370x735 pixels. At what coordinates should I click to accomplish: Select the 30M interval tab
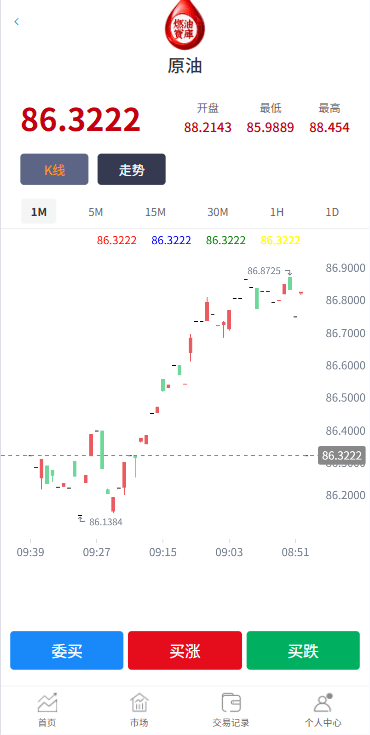[x=218, y=212]
